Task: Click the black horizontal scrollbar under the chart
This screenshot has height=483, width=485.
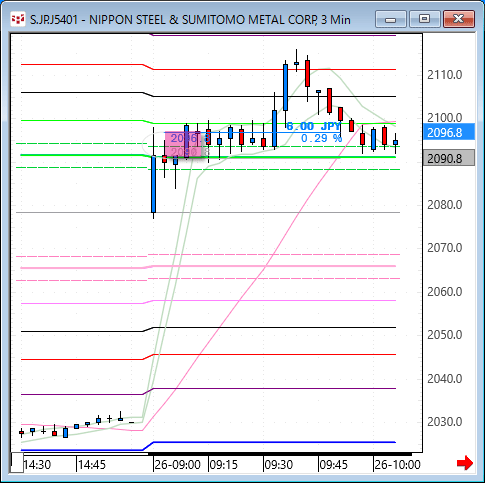Action: [280, 454]
